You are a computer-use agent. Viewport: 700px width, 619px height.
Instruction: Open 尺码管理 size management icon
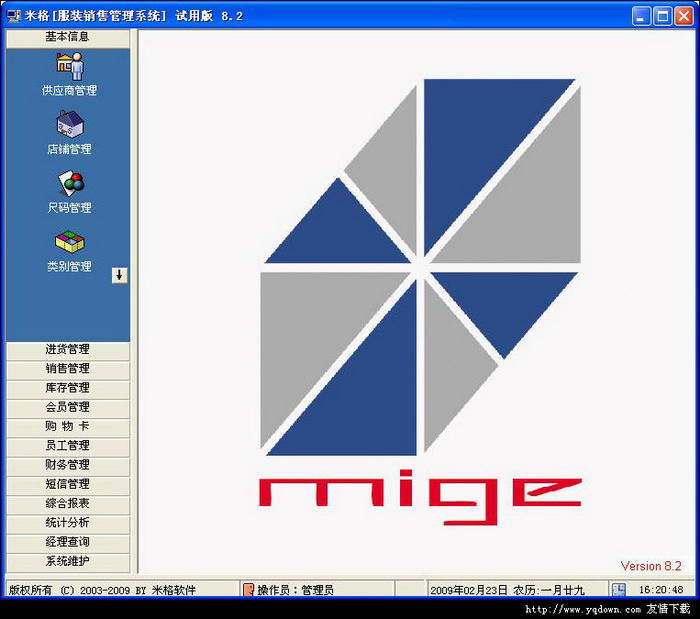(x=69, y=191)
